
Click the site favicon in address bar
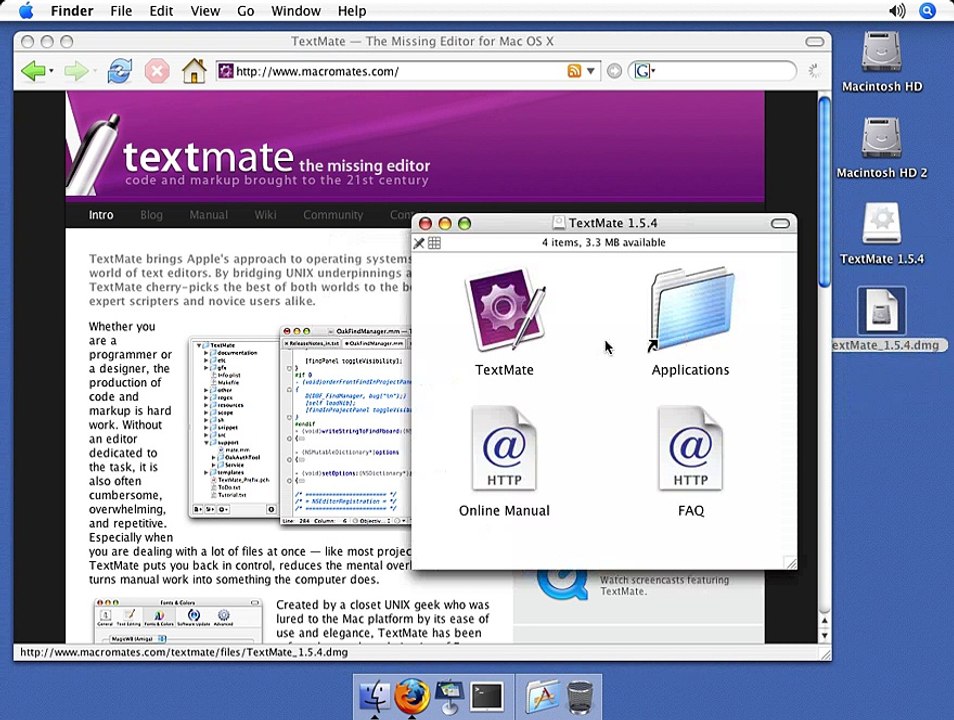tap(226, 71)
